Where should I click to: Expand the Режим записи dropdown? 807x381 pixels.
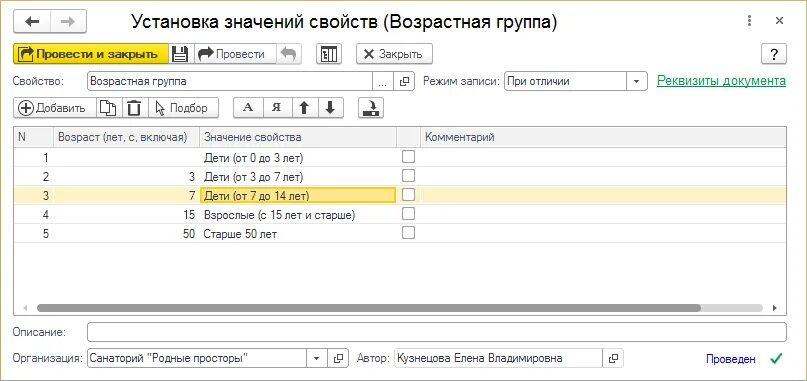coord(637,81)
